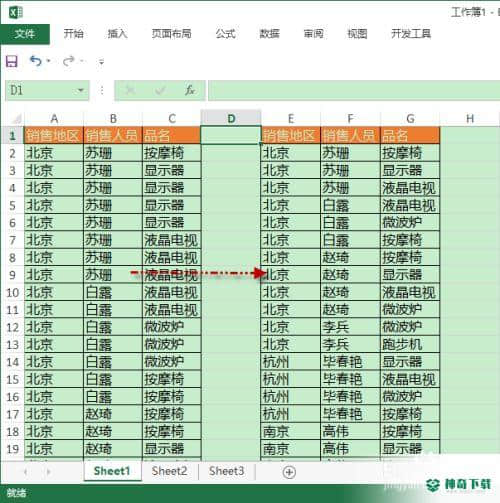The width and height of the screenshot is (500, 503).
Task: Select column D header
Action: coord(231,118)
